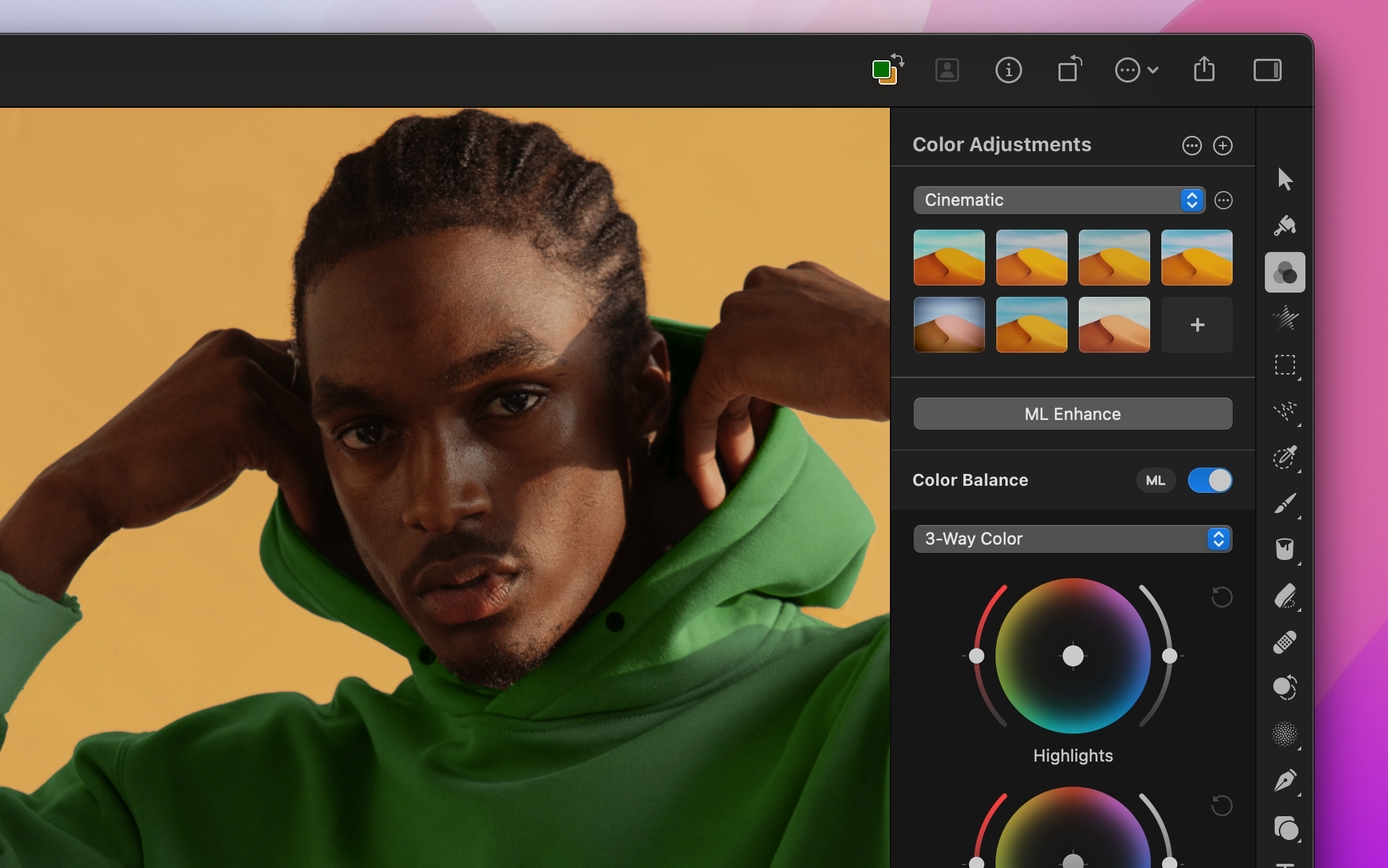This screenshot has width=1388, height=868.
Task: Click the Highlights label under the wheel
Action: click(x=1073, y=756)
